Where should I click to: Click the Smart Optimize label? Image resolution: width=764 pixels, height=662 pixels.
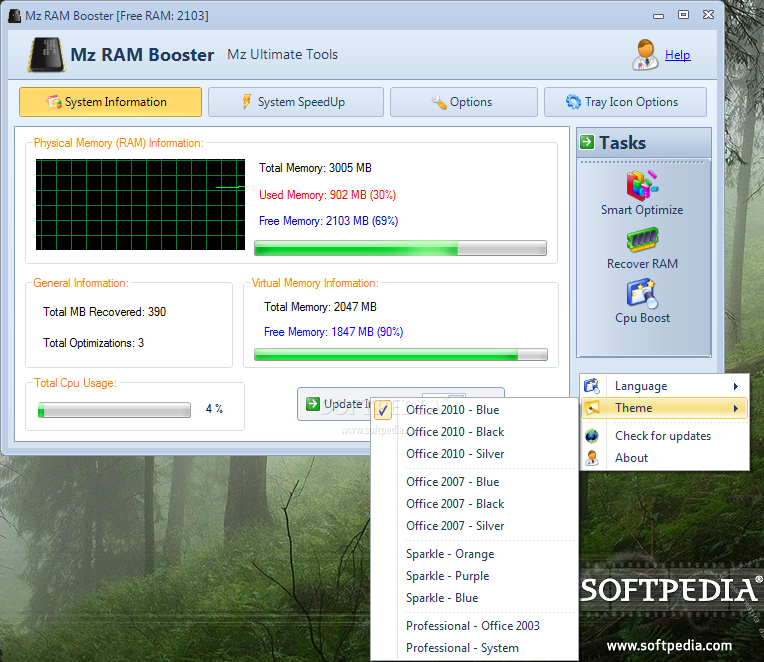click(642, 210)
